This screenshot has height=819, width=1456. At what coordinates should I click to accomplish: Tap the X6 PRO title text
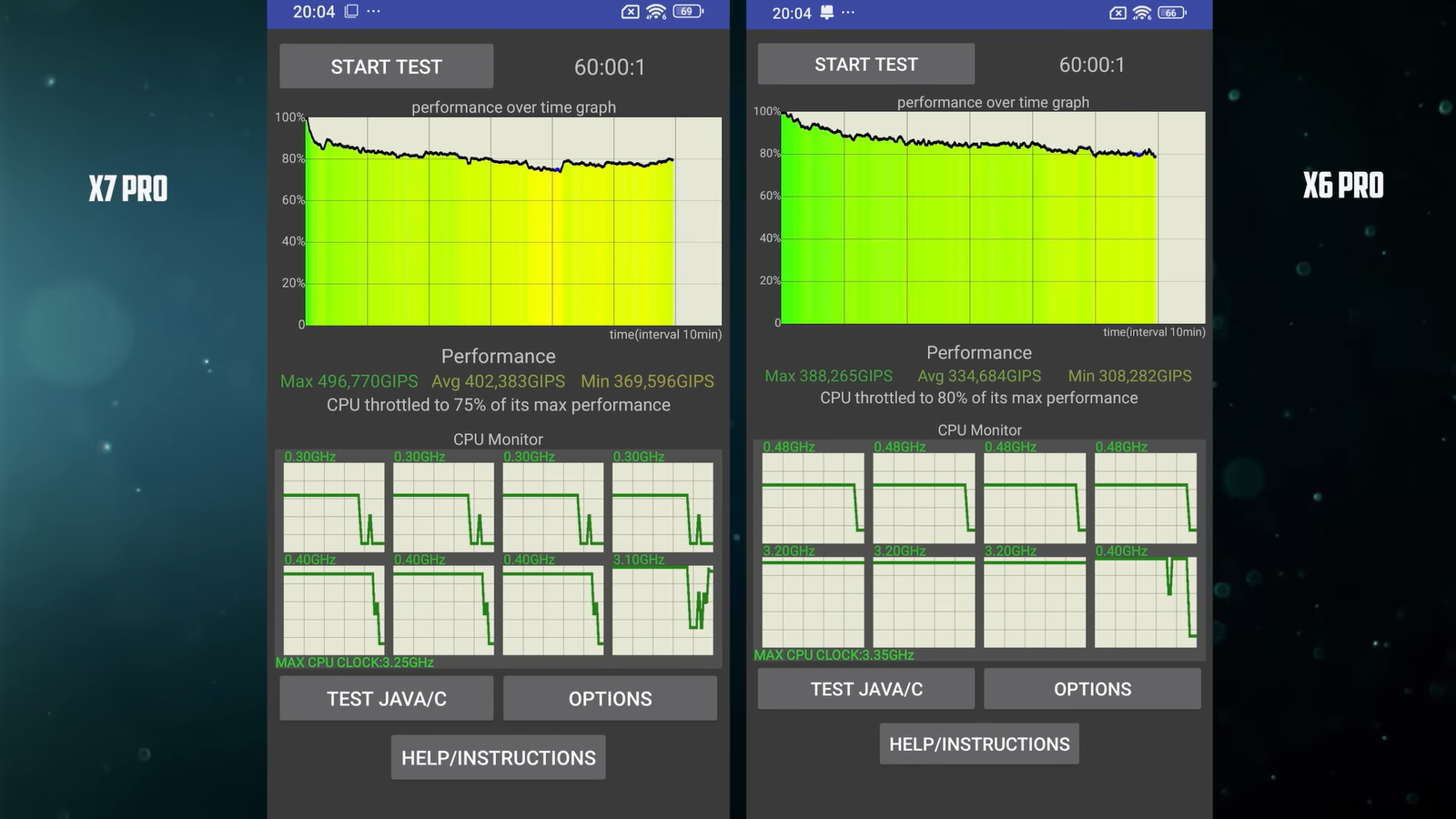pos(1343,186)
